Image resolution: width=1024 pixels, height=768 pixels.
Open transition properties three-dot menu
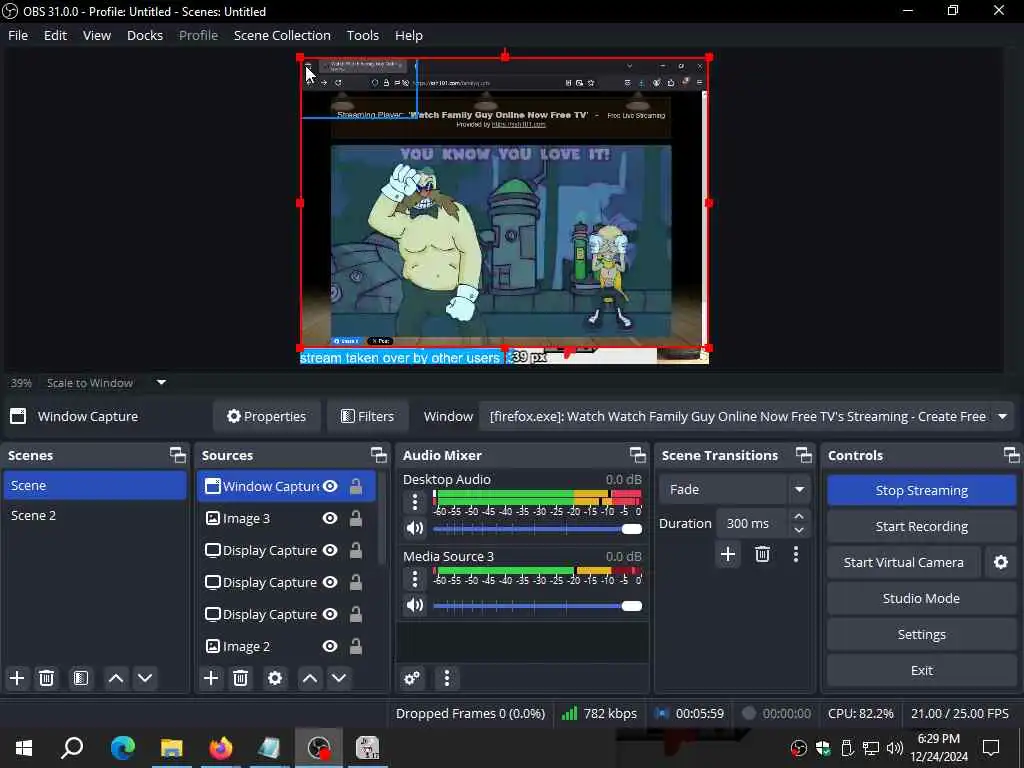click(x=795, y=554)
